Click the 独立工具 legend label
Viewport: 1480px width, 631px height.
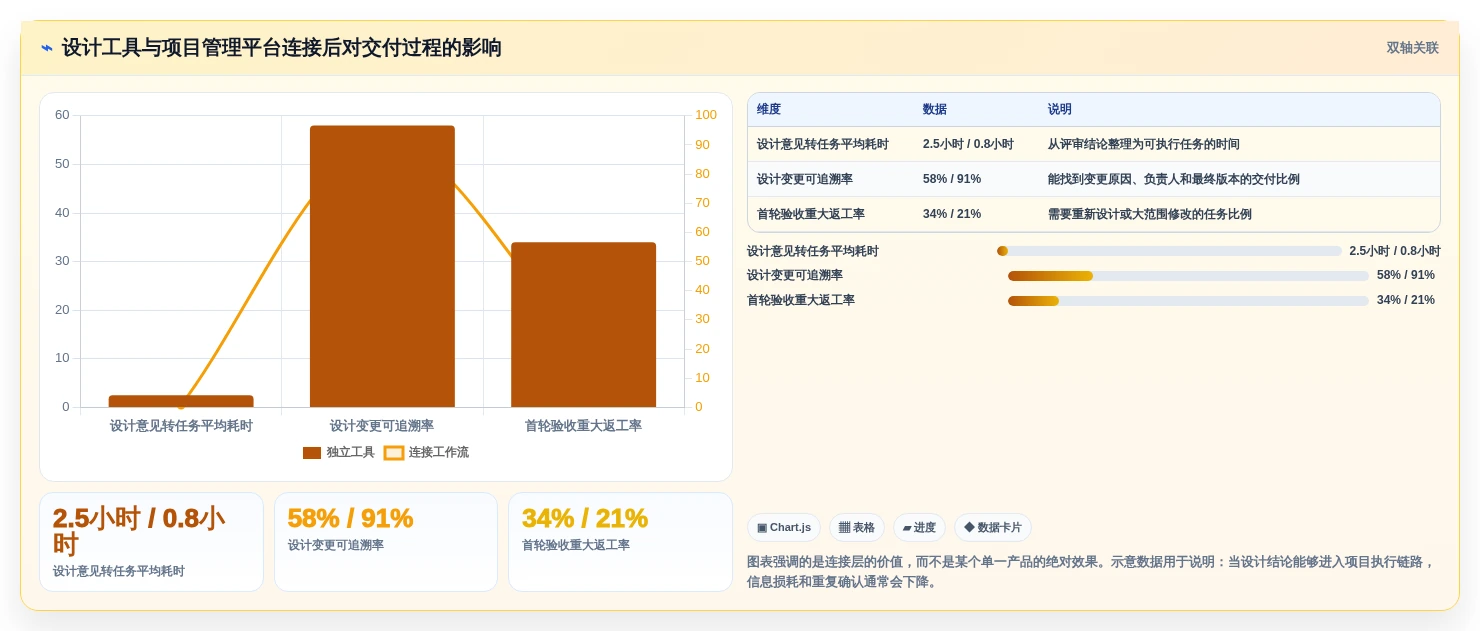[x=351, y=453]
